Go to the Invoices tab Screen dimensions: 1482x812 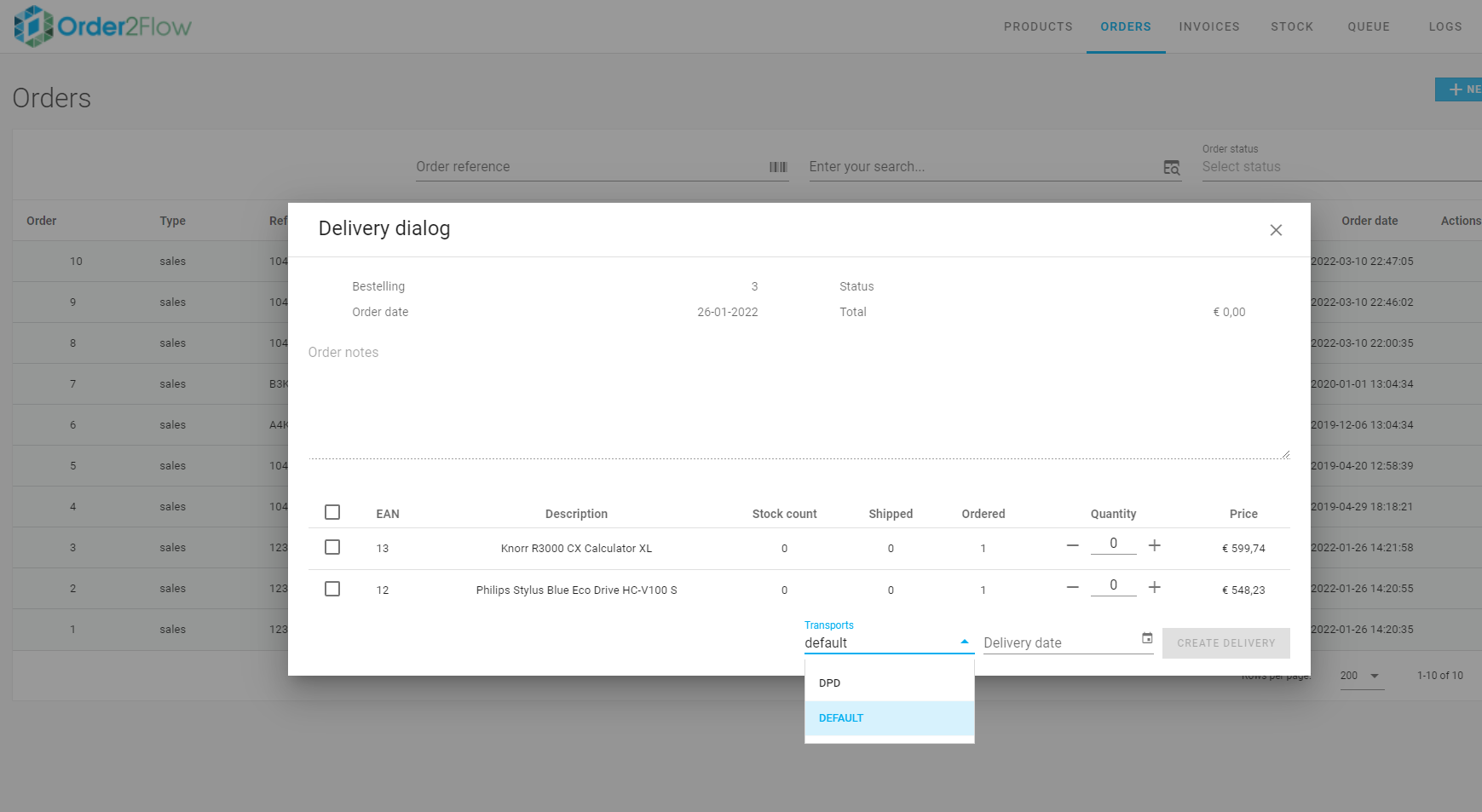1209,26
